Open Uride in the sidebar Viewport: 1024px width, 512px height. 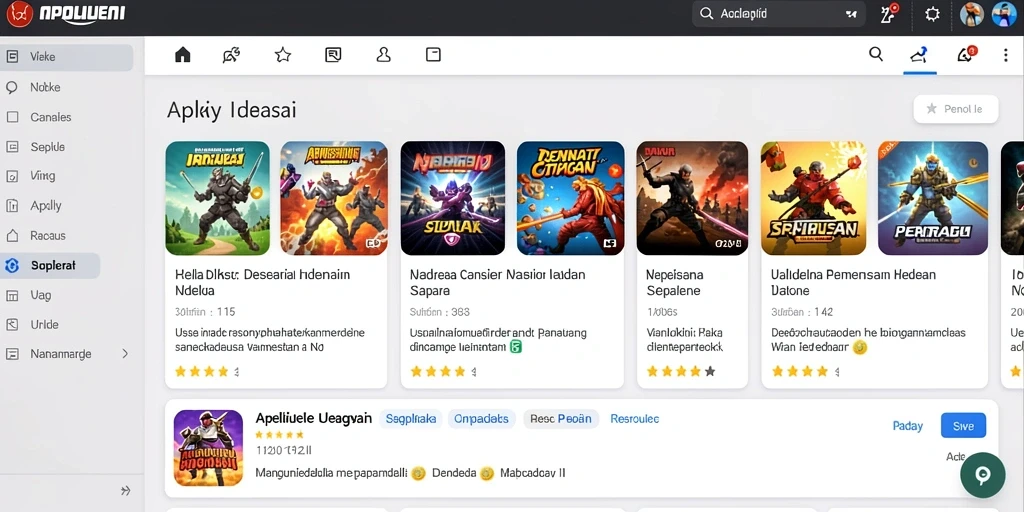44,325
